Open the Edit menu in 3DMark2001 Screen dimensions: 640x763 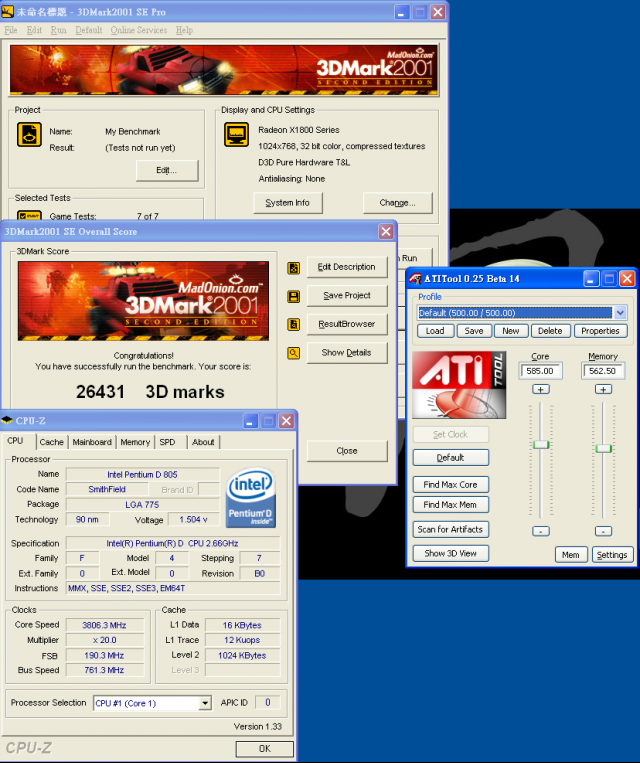tap(34, 30)
